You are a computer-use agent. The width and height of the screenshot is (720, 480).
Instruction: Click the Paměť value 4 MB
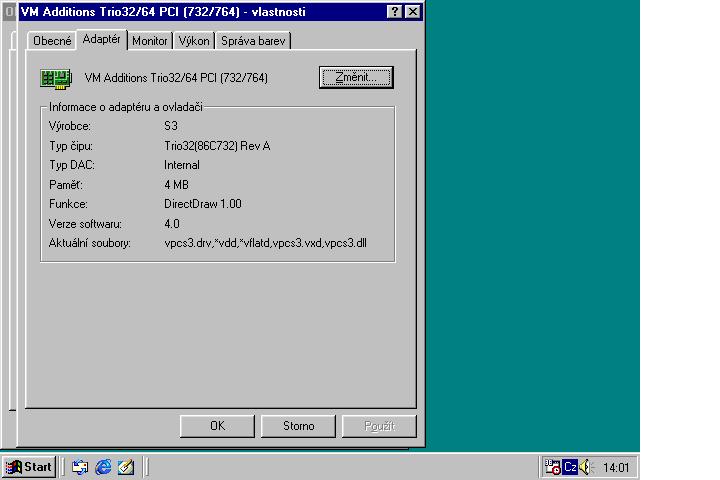[x=176, y=185]
